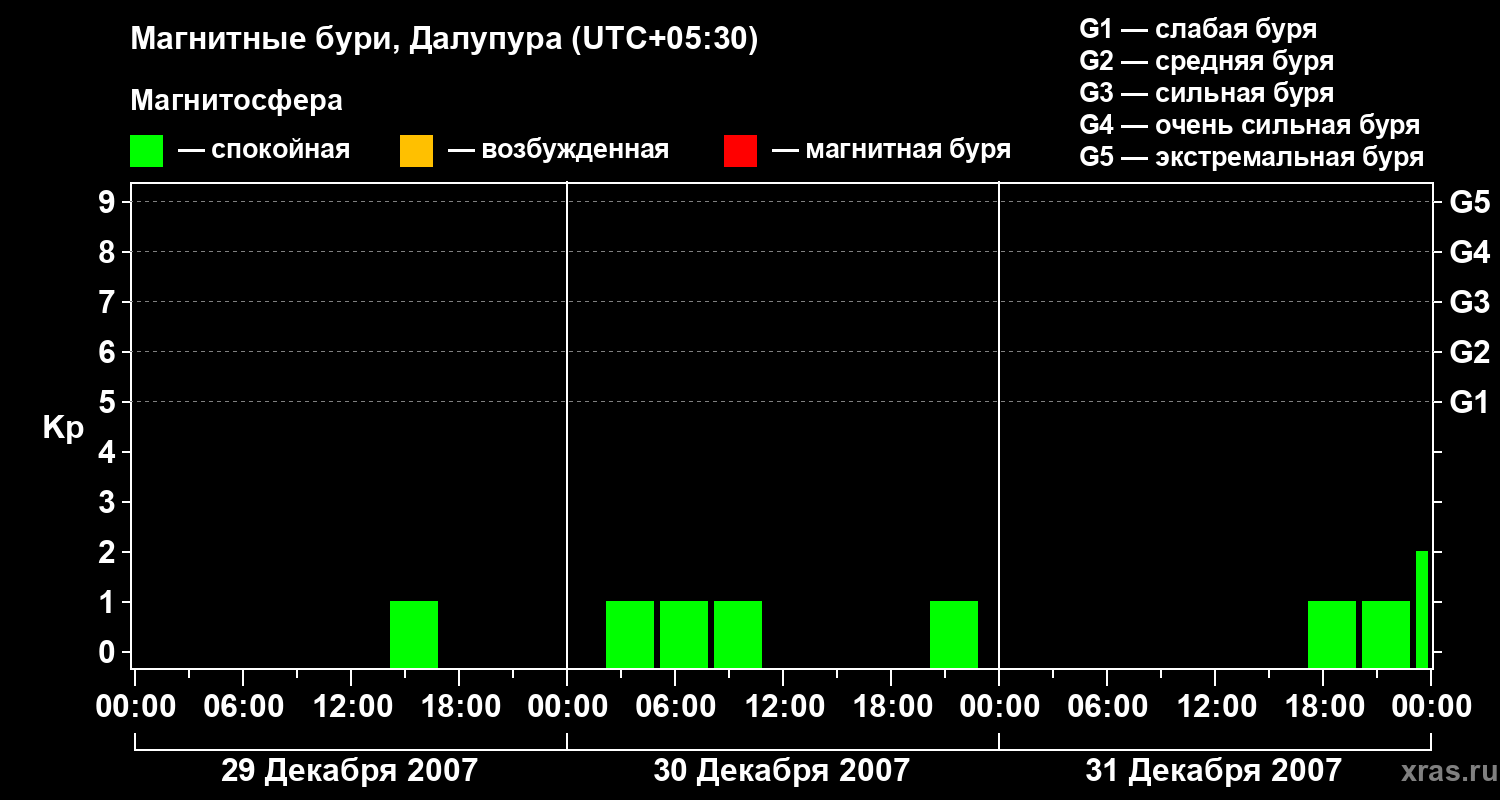Click the '30 Декабря 2007' date label
1500x800 pixels.
[782, 770]
